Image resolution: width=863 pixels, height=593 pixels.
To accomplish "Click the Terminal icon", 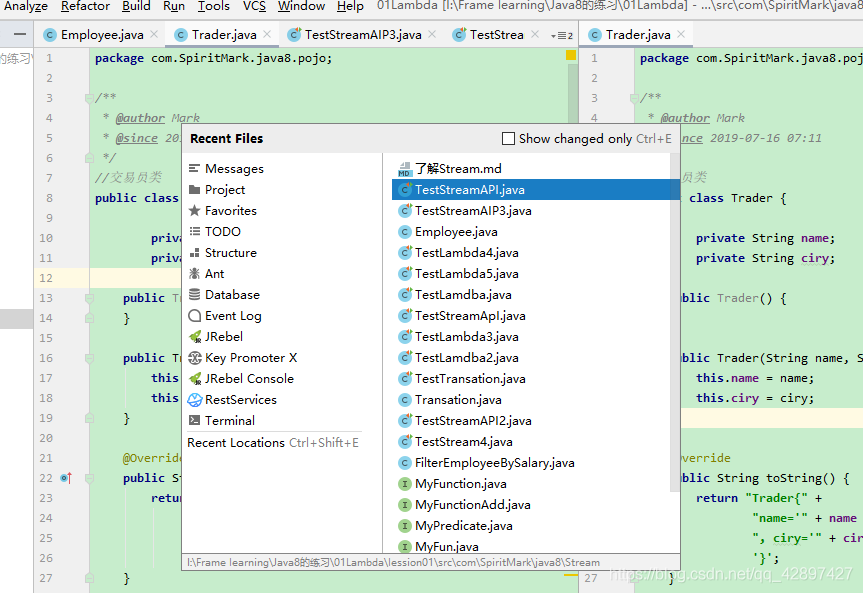I will click(x=194, y=421).
